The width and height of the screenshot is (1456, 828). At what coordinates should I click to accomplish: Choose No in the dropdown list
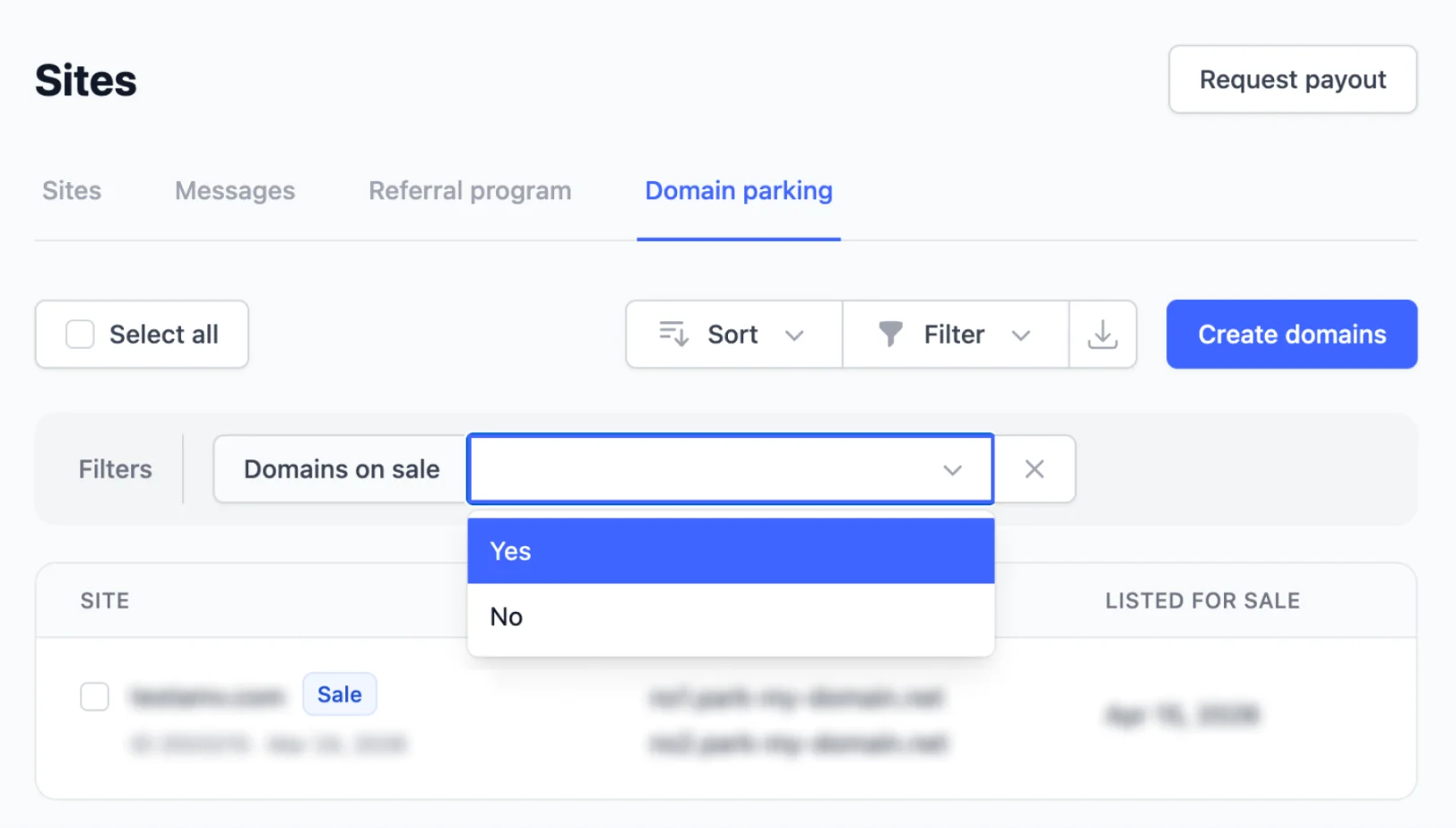[x=730, y=617]
